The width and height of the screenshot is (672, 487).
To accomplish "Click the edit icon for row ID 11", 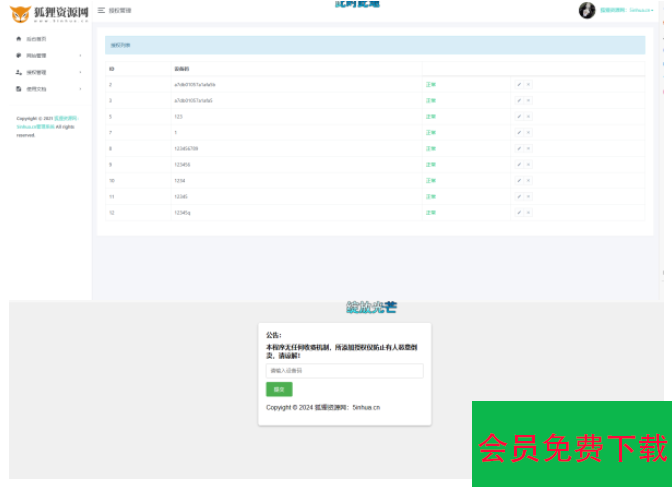I will pyautogui.click(x=519, y=197).
